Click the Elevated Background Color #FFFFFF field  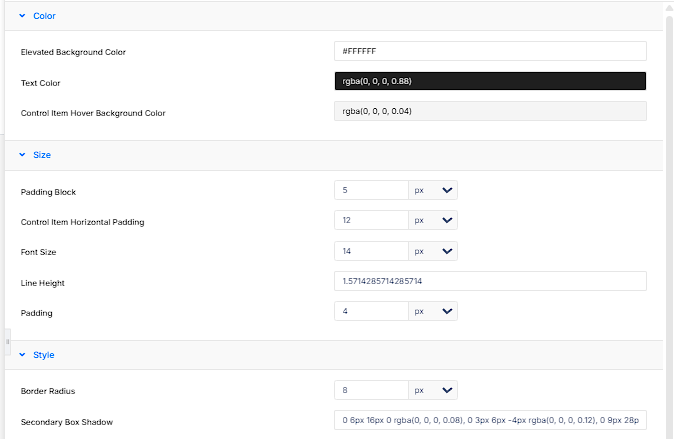coord(490,51)
